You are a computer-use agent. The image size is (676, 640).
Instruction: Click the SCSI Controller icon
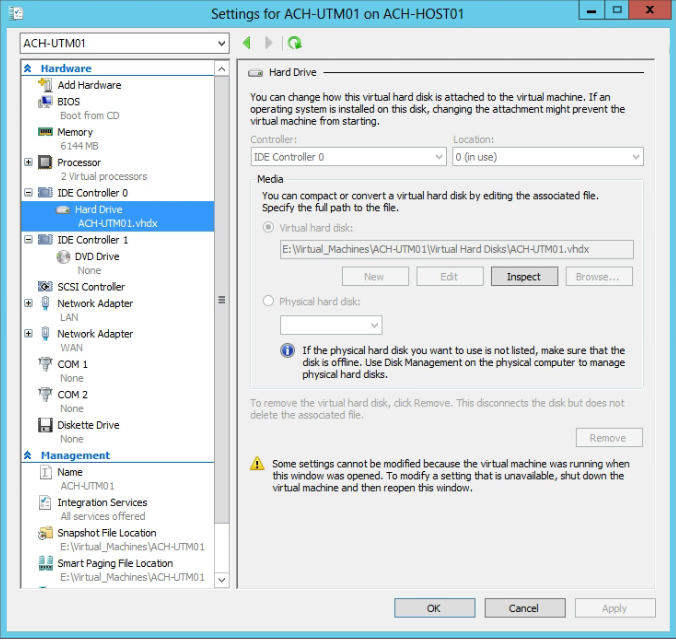coord(45,286)
